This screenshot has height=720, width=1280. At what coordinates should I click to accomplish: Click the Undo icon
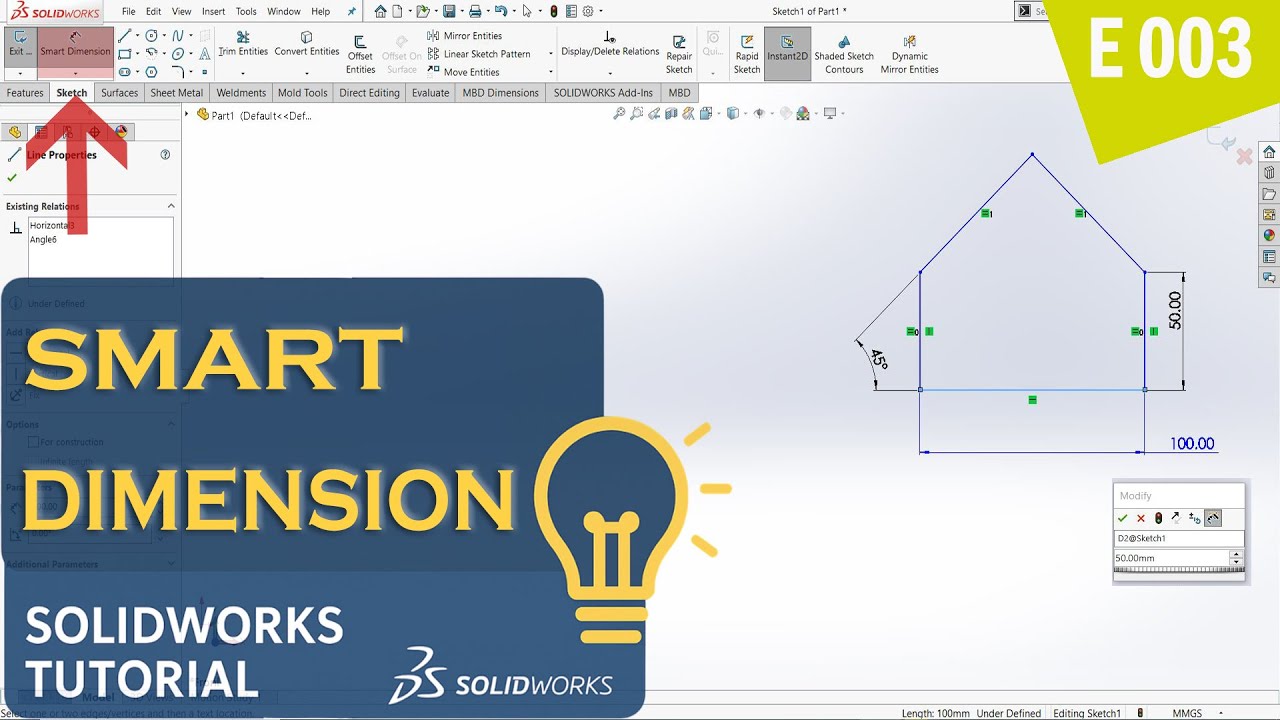[501, 11]
